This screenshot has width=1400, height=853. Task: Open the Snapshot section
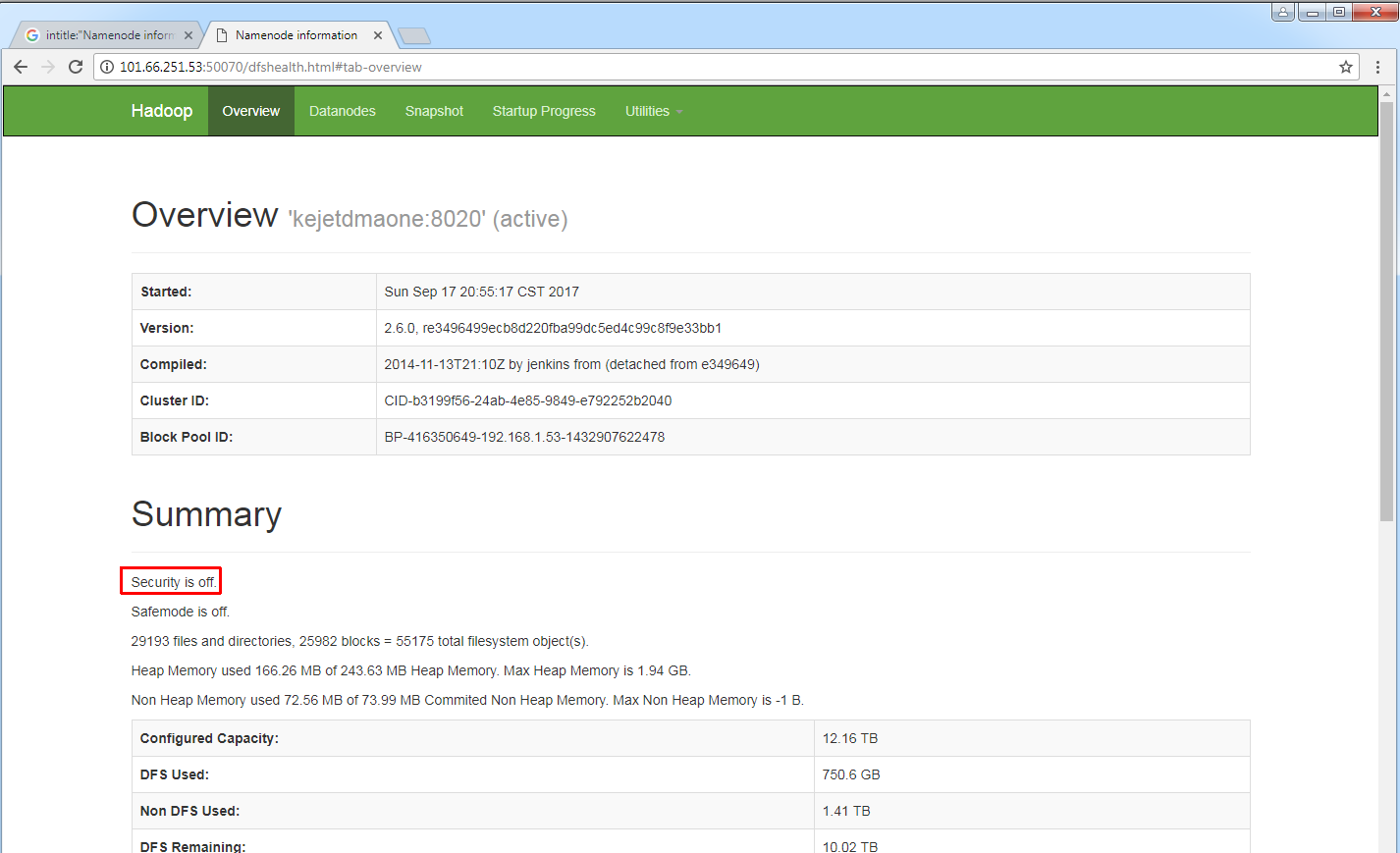tap(434, 111)
